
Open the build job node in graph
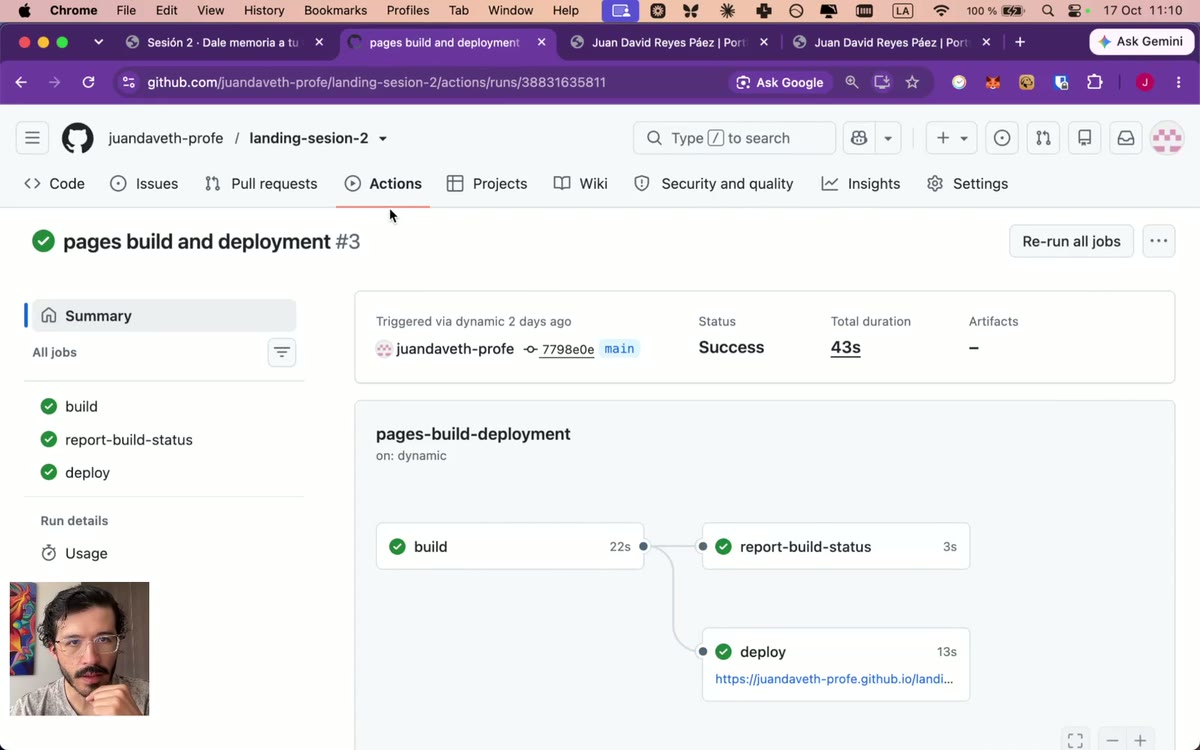[510, 546]
